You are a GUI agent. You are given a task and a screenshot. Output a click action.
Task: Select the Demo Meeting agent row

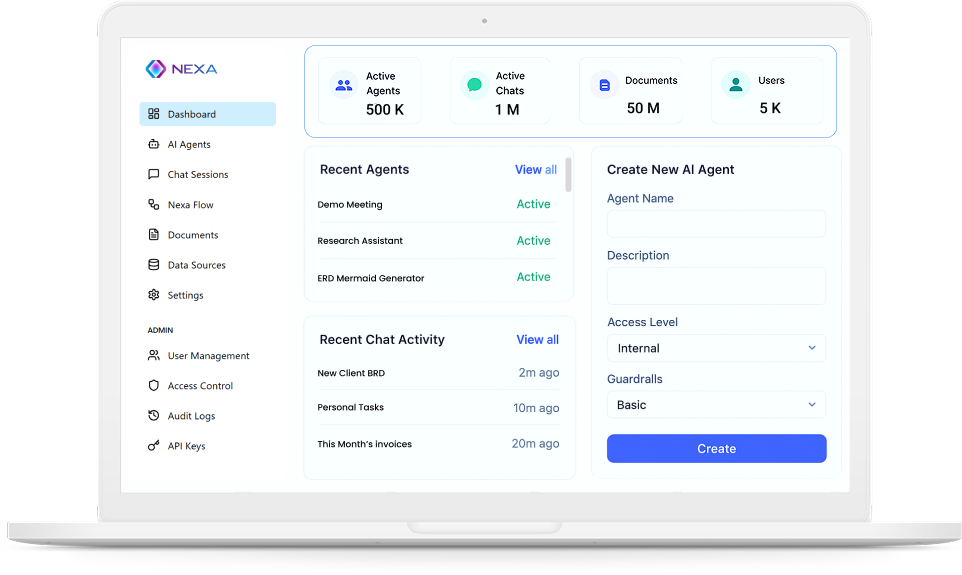coord(438,204)
